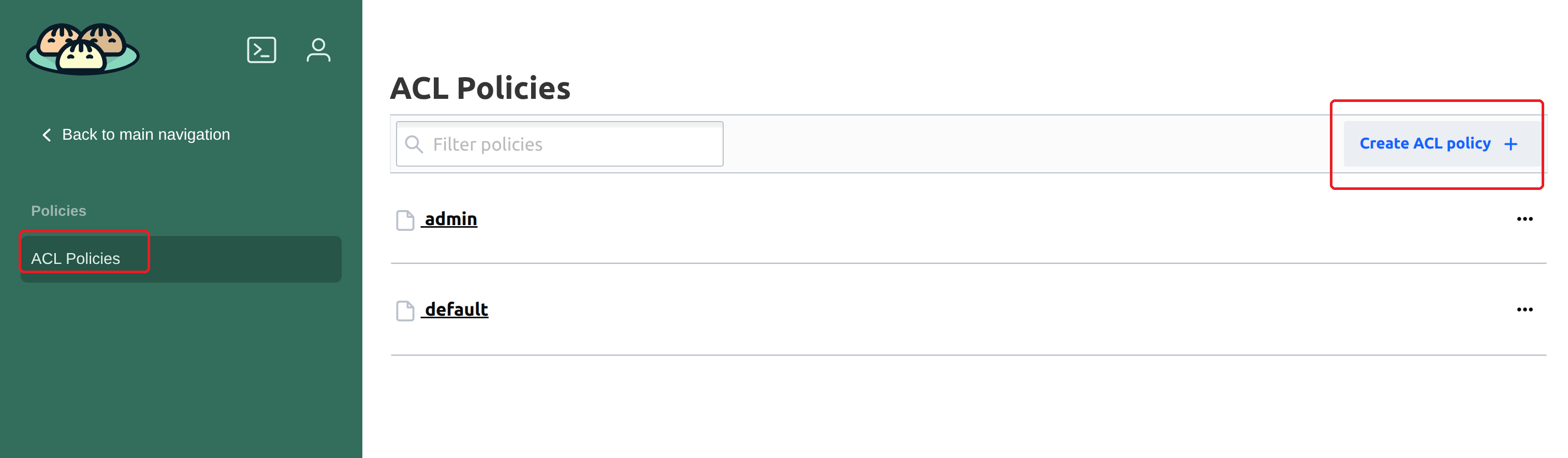This screenshot has height=458, width=1568.
Task: Open the default policy link
Action: pos(457,309)
